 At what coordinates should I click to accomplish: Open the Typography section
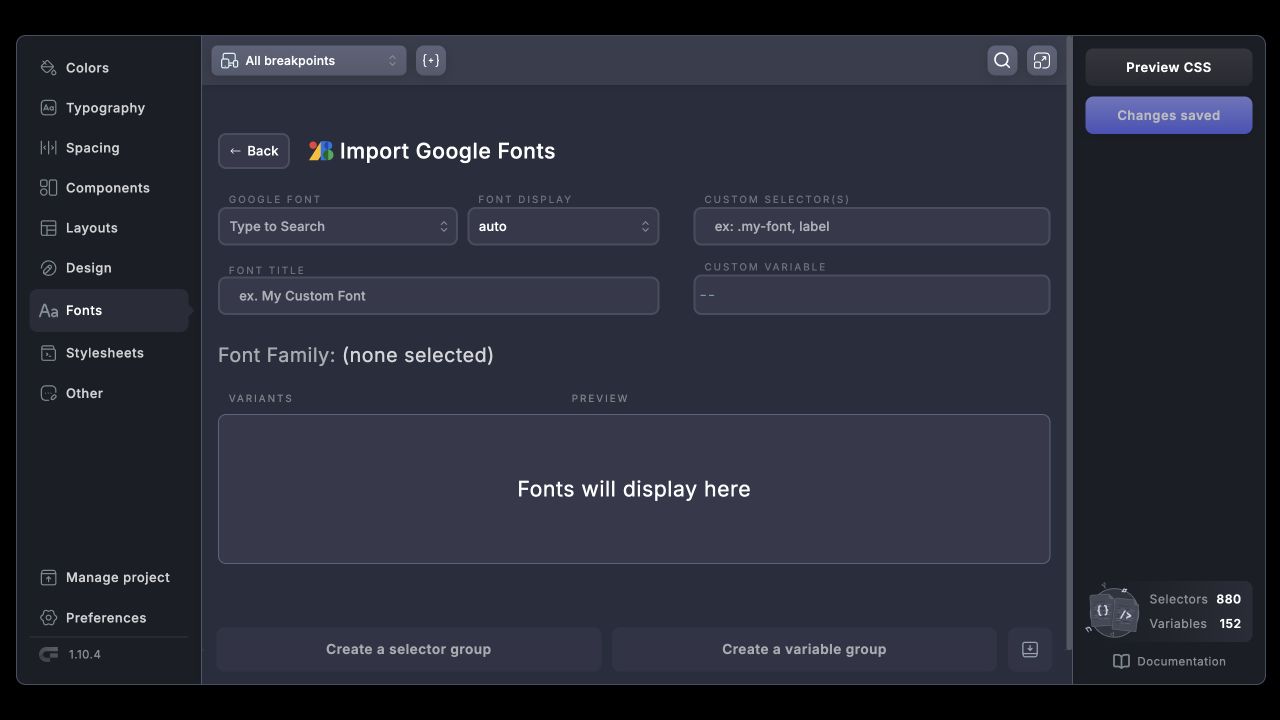tap(105, 107)
